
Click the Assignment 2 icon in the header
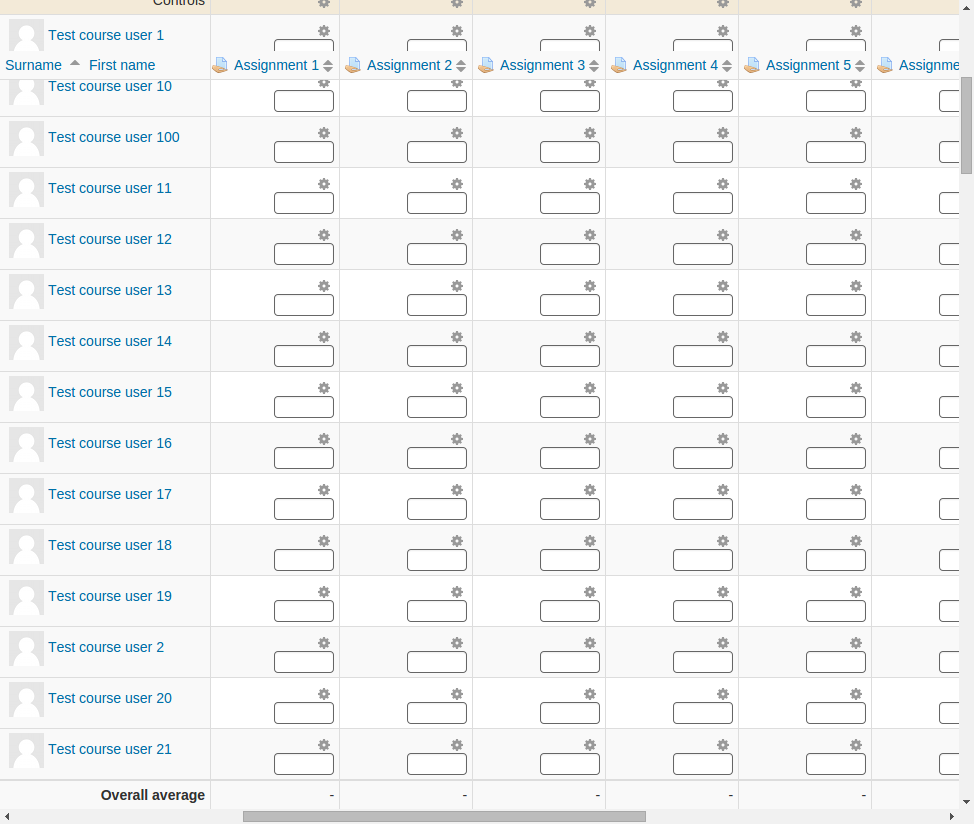coord(353,65)
